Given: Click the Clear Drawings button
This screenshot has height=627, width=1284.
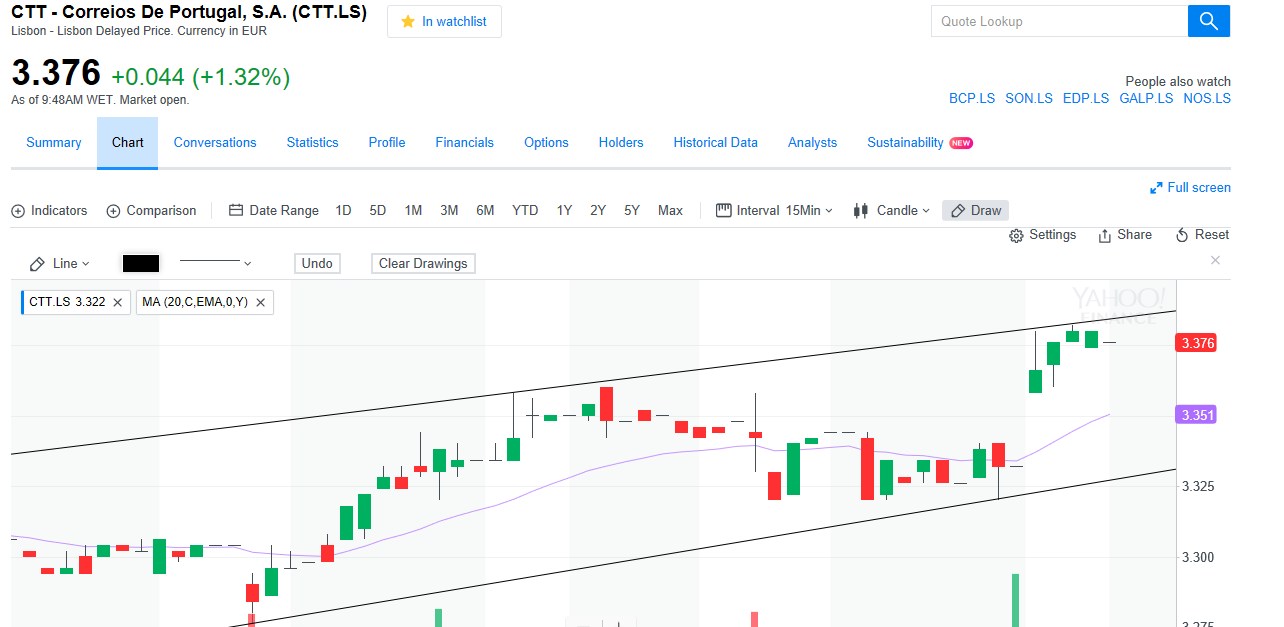Looking at the screenshot, I should (x=423, y=263).
